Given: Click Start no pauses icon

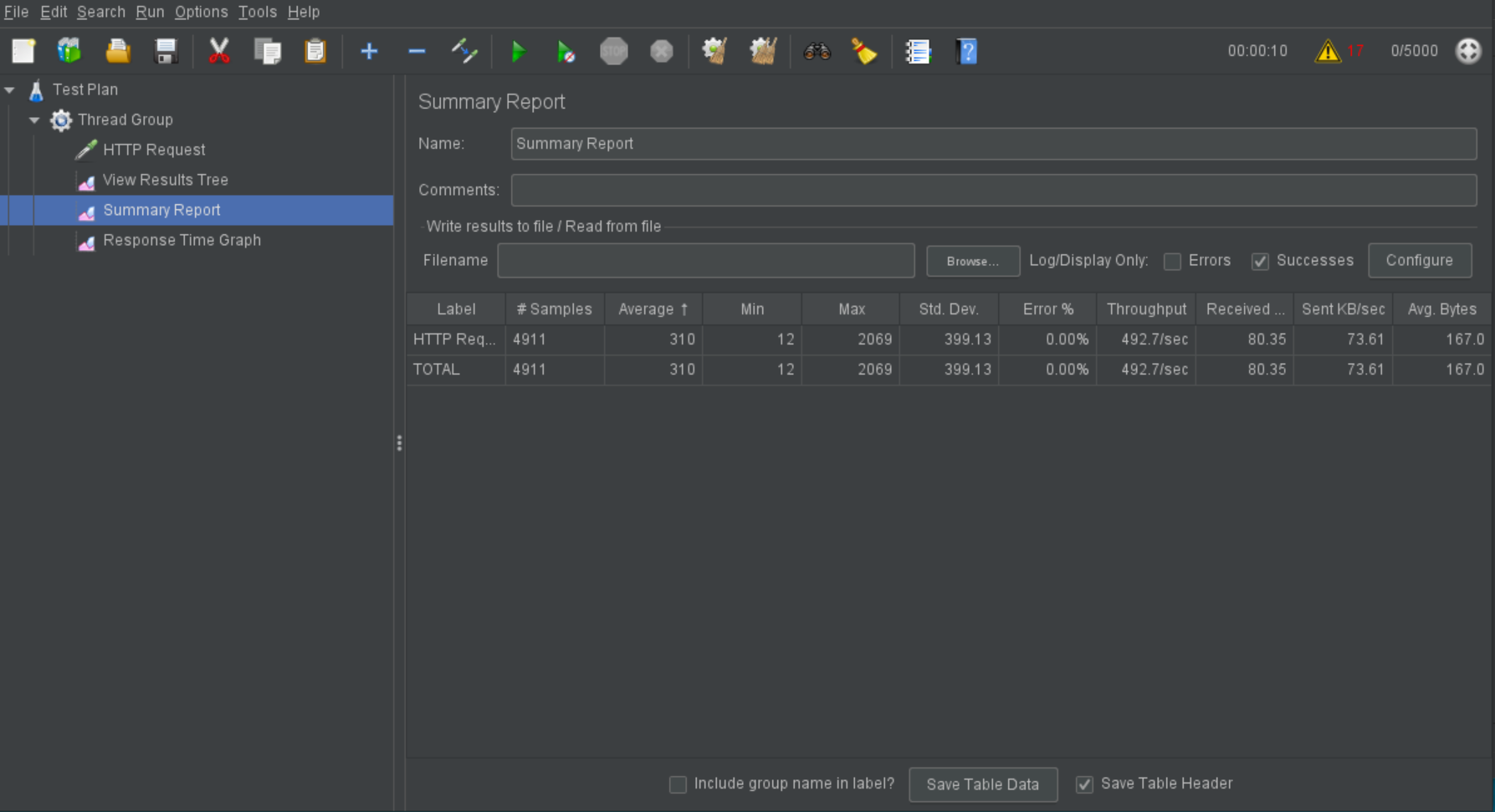Looking at the screenshot, I should pyautogui.click(x=566, y=51).
